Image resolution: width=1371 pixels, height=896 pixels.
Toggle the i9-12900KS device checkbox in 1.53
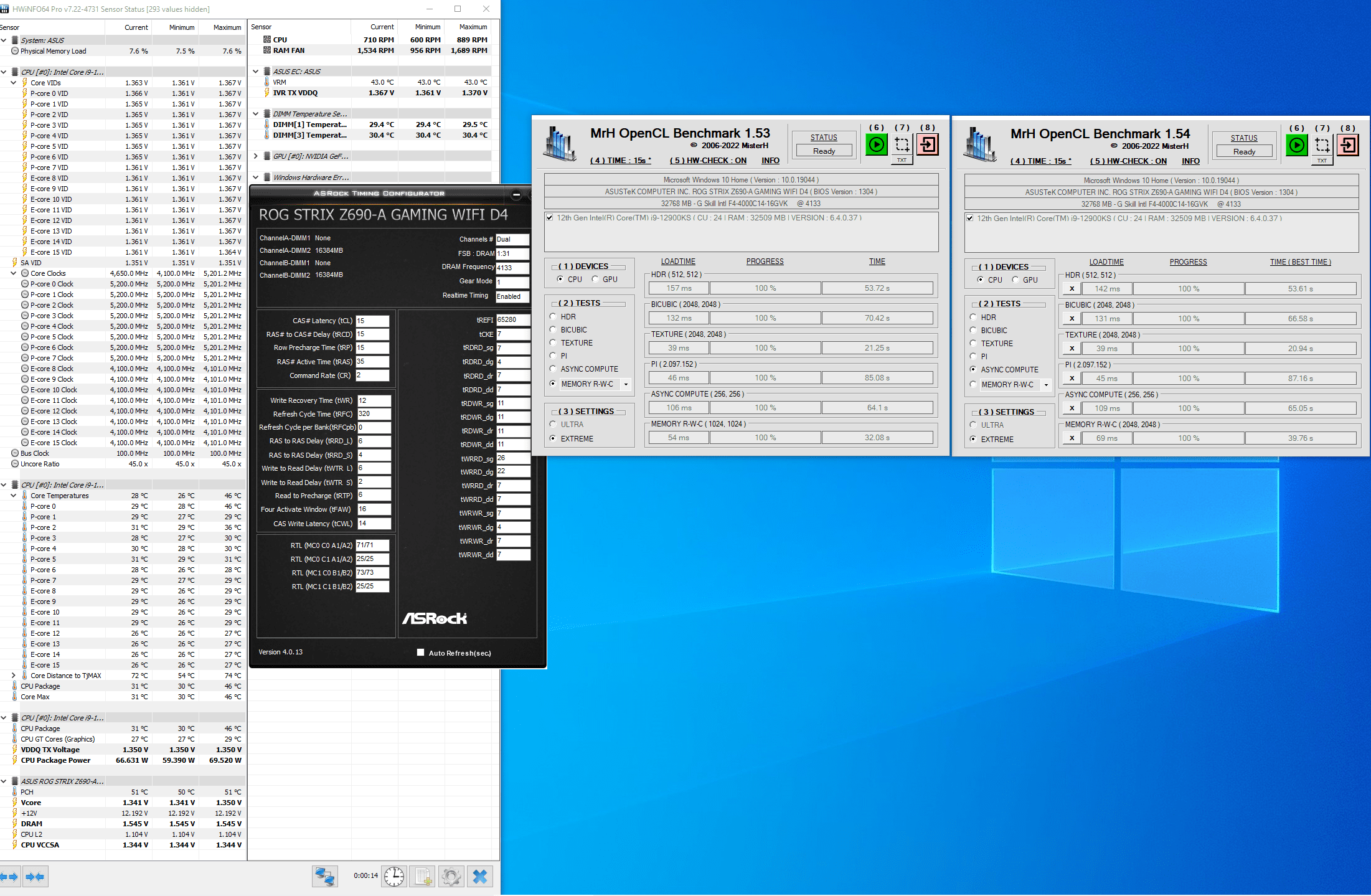tap(549, 218)
